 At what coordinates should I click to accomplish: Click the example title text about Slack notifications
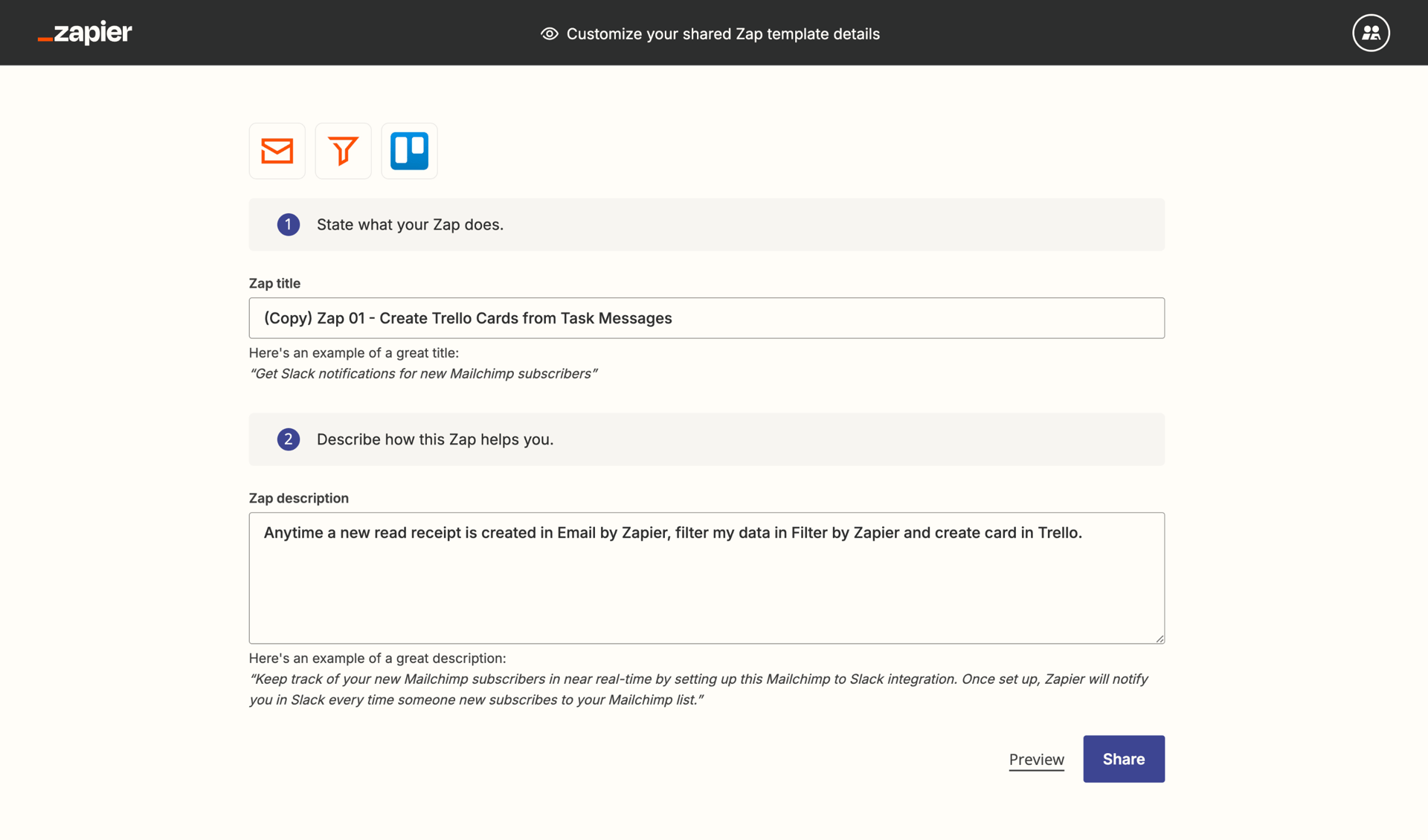(x=424, y=373)
